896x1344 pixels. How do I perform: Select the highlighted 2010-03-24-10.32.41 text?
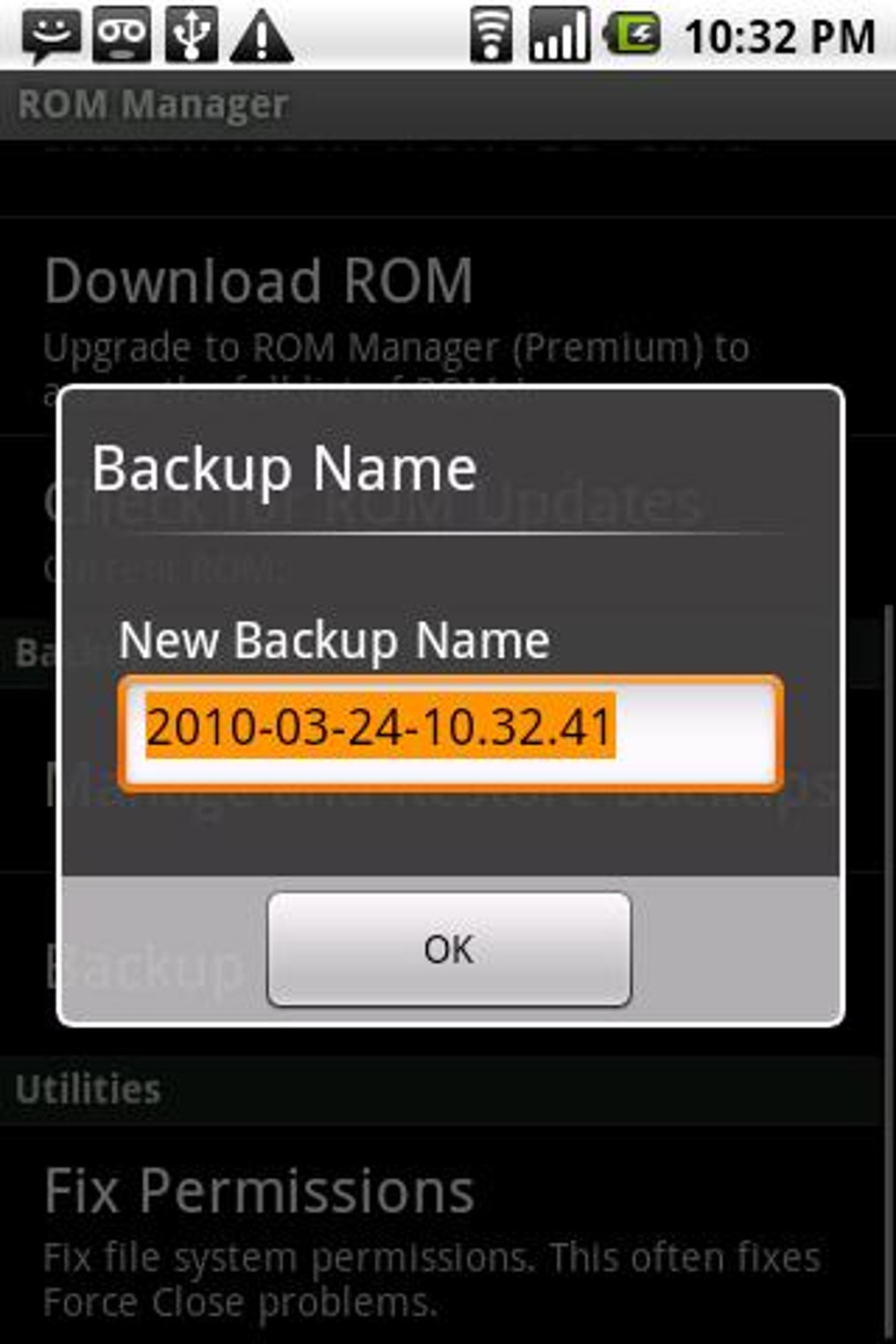point(379,727)
